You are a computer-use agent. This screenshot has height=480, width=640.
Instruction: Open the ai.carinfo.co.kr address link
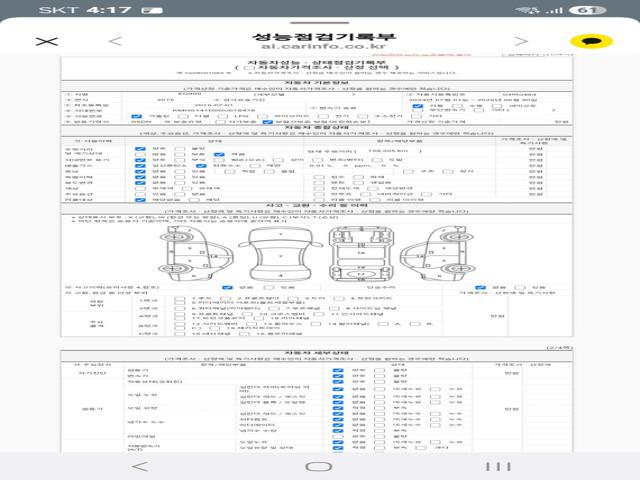(x=323, y=46)
